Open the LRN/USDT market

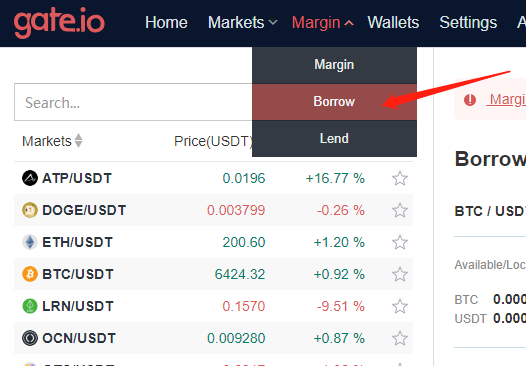78,306
